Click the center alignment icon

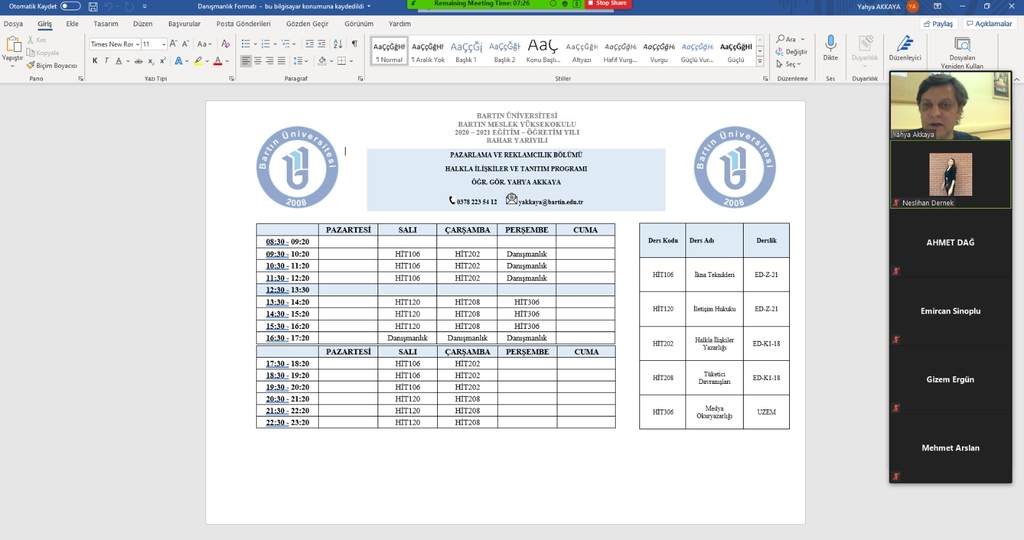258,61
